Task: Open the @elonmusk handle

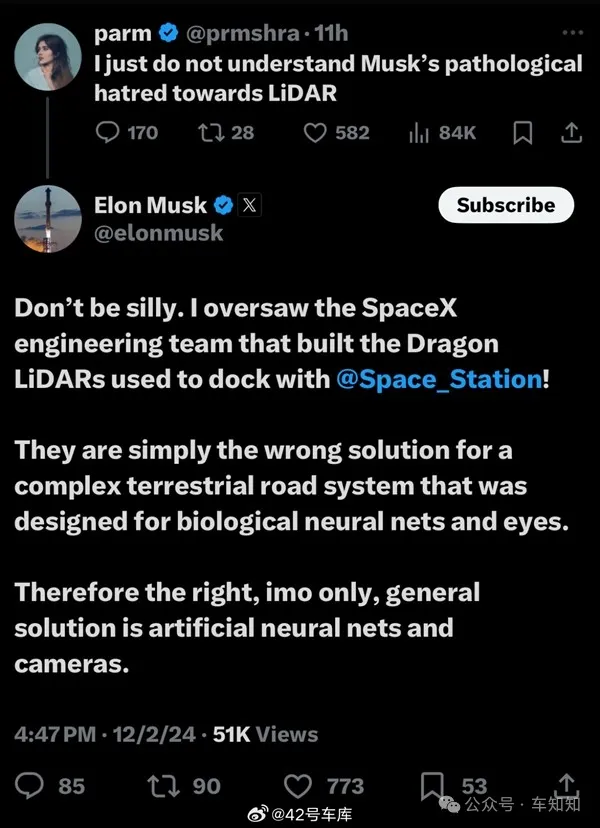Action: tap(158, 233)
